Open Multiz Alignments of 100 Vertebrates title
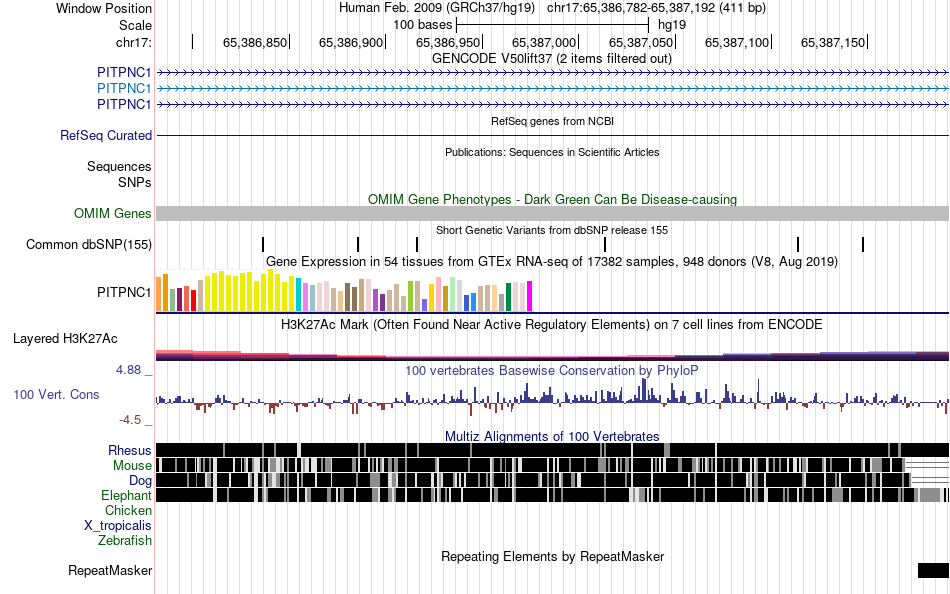950x594 pixels. (x=552, y=436)
